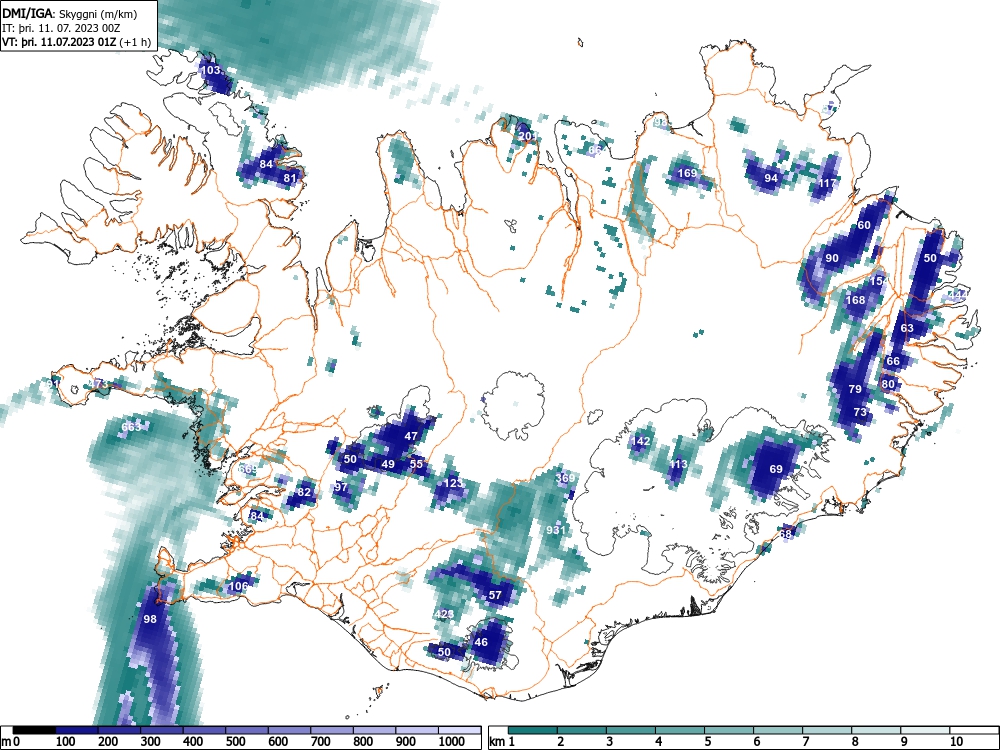Click the '80' visibility label

888,384
